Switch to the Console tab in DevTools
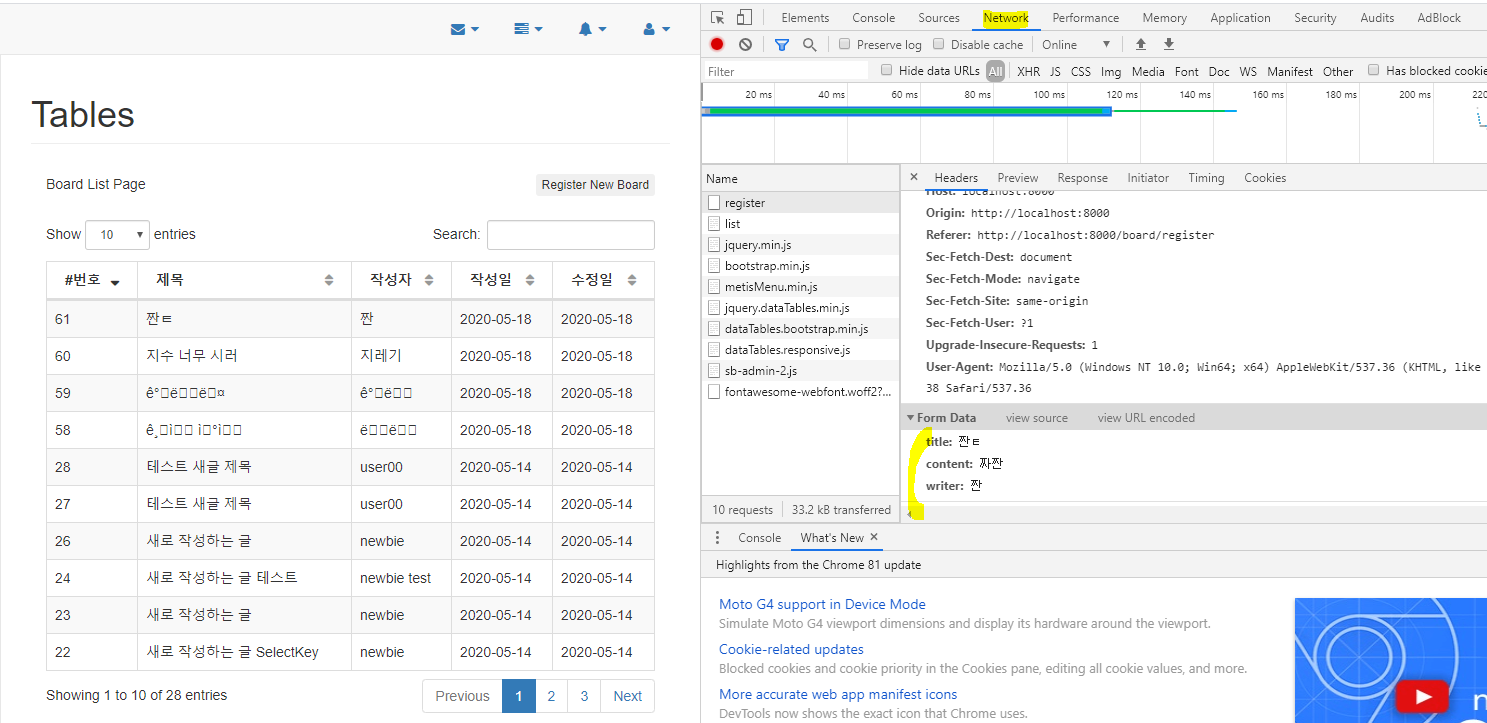This screenshot has height=723, width=1487. (873, 18)
